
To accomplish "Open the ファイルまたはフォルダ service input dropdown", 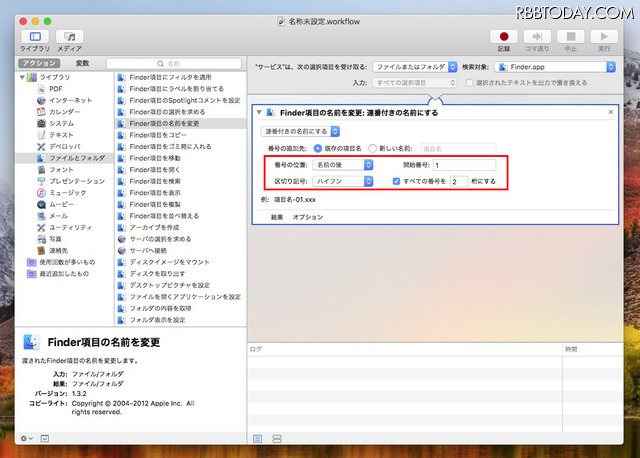I will [414, 67].
